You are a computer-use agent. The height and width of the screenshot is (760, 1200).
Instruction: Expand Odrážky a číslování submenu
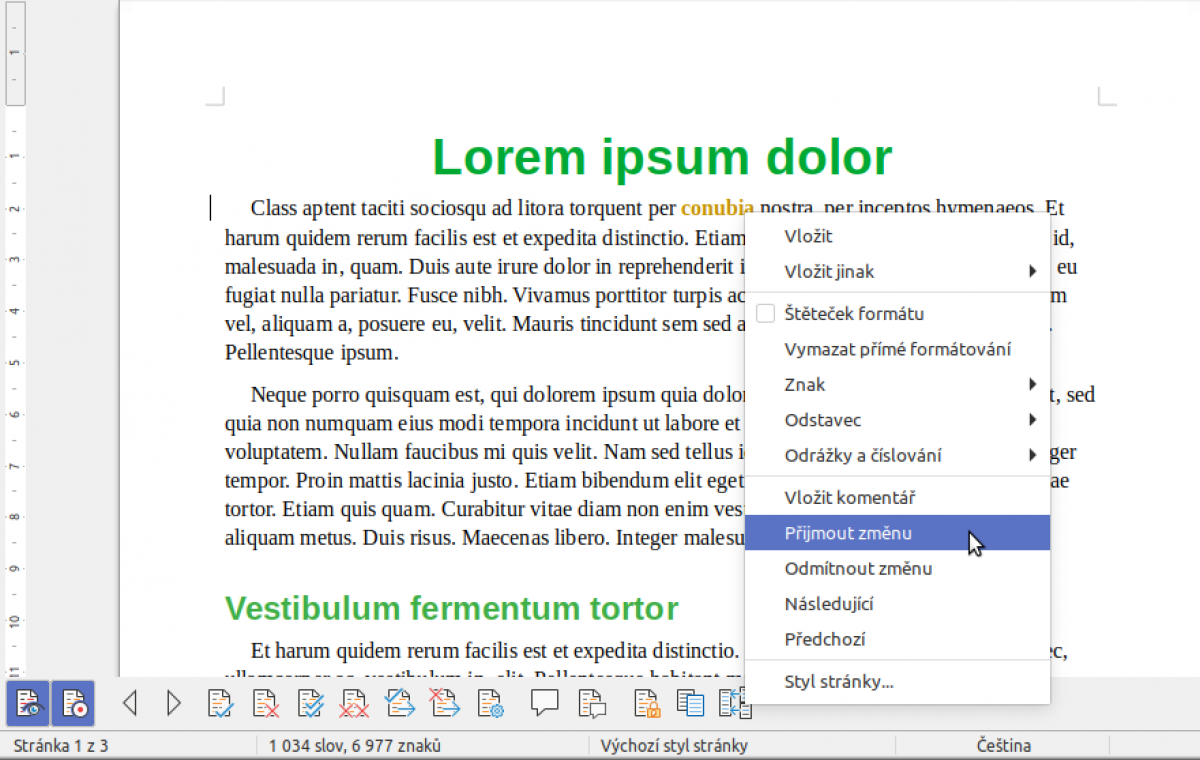coord(898,455)
